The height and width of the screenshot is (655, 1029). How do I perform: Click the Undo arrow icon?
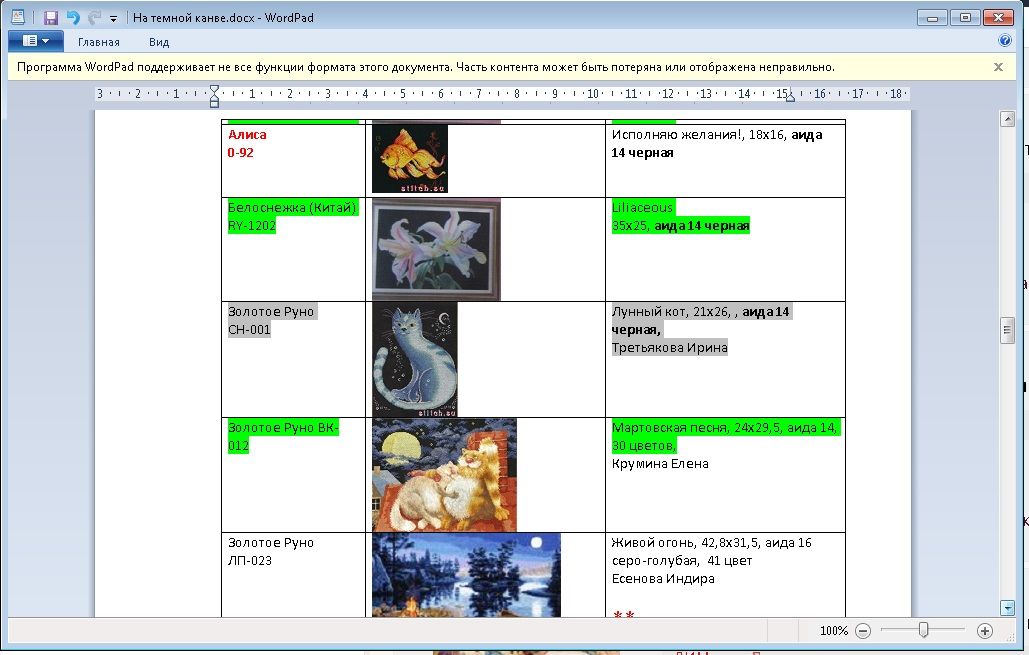(x=73, y=18)
